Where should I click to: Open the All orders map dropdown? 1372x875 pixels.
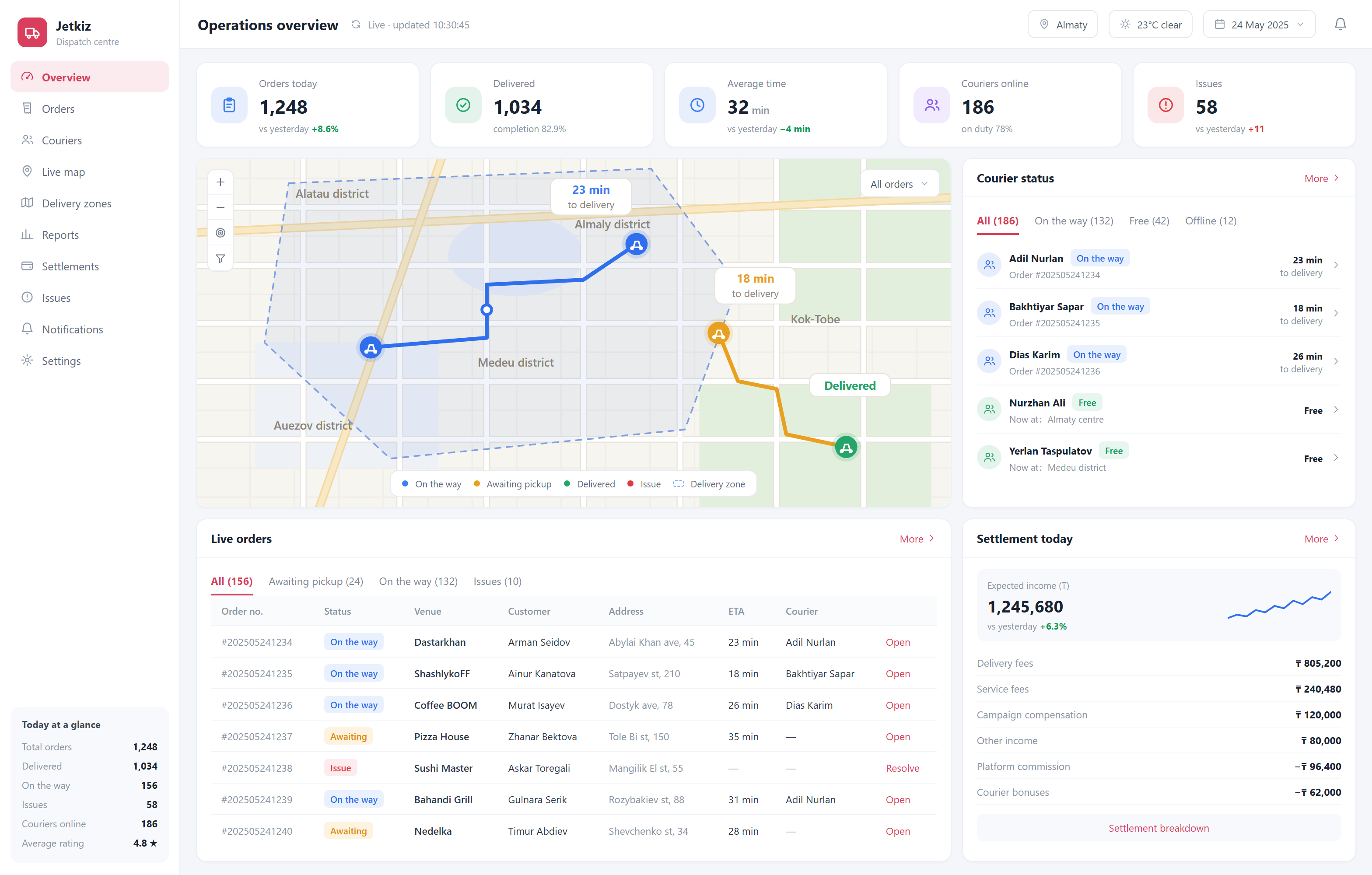click(x=899, y=184)
